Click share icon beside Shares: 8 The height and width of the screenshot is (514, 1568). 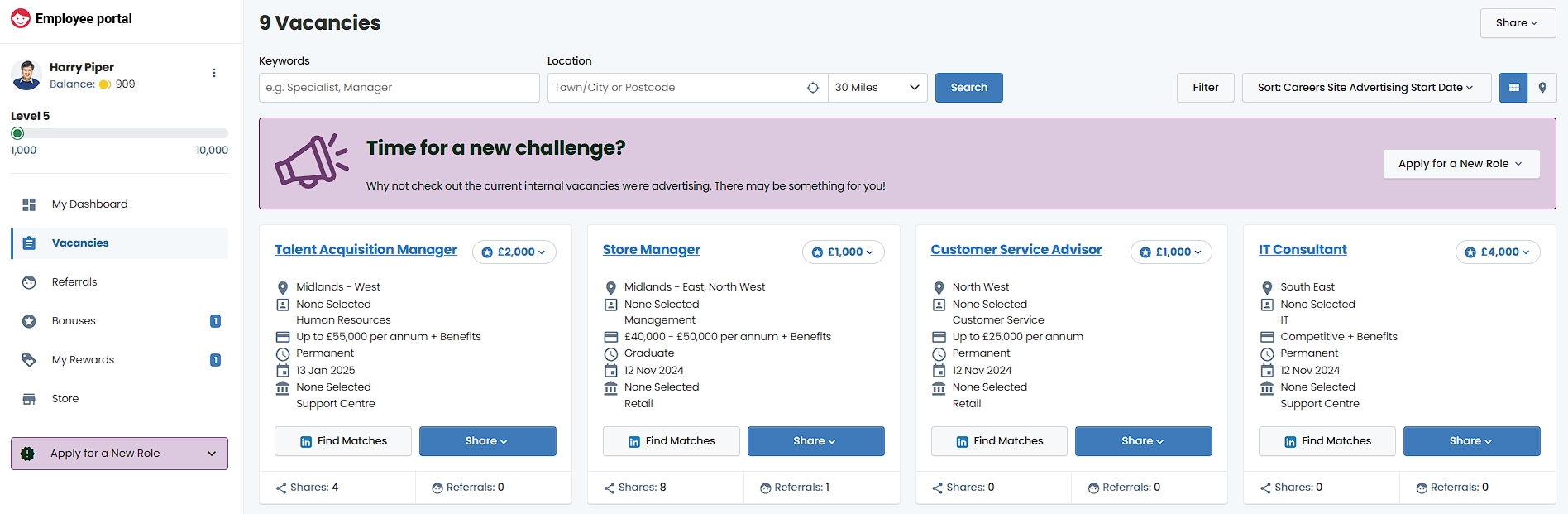[x=610, y=488]
